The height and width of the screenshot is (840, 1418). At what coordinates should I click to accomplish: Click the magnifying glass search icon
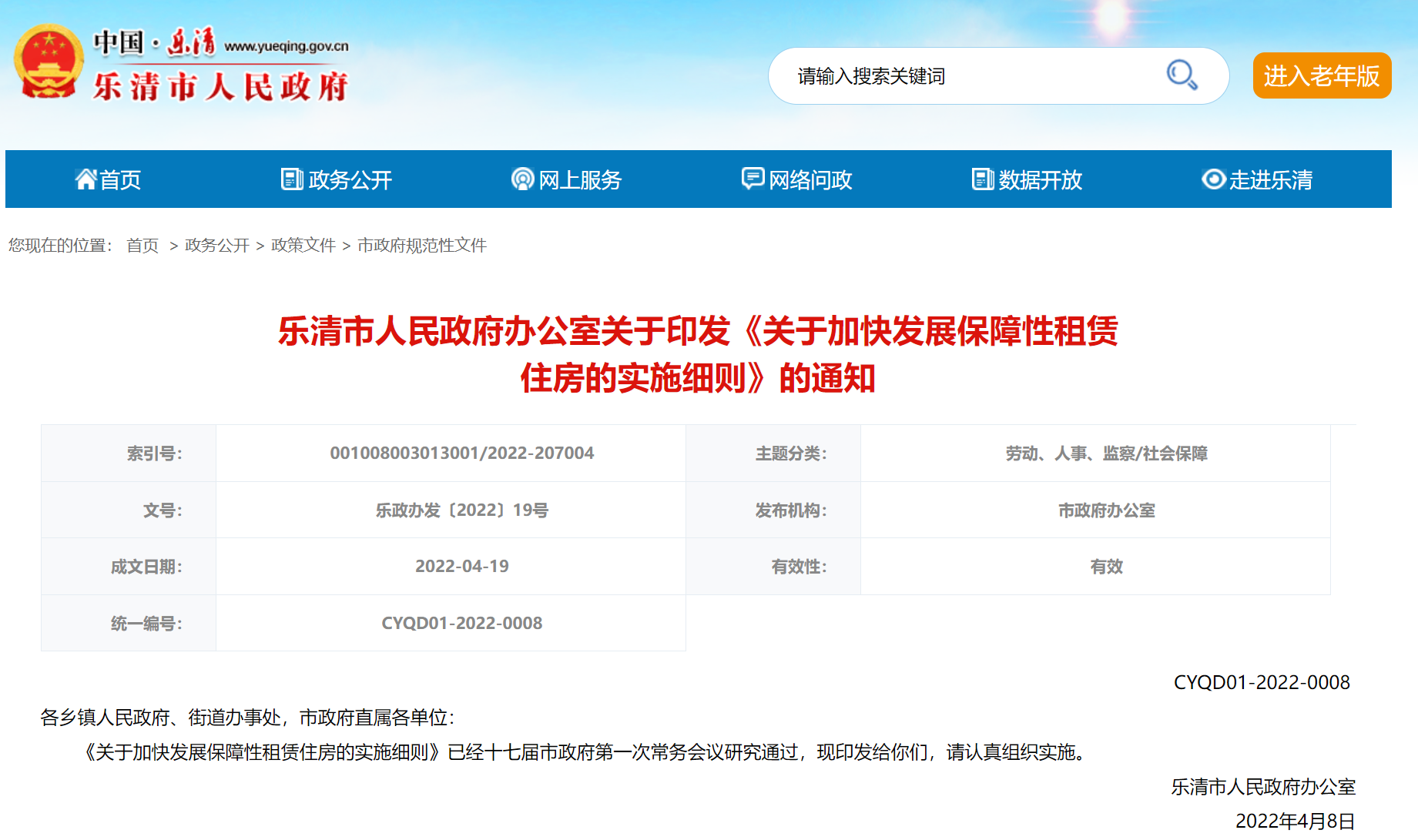(1181, 75)
